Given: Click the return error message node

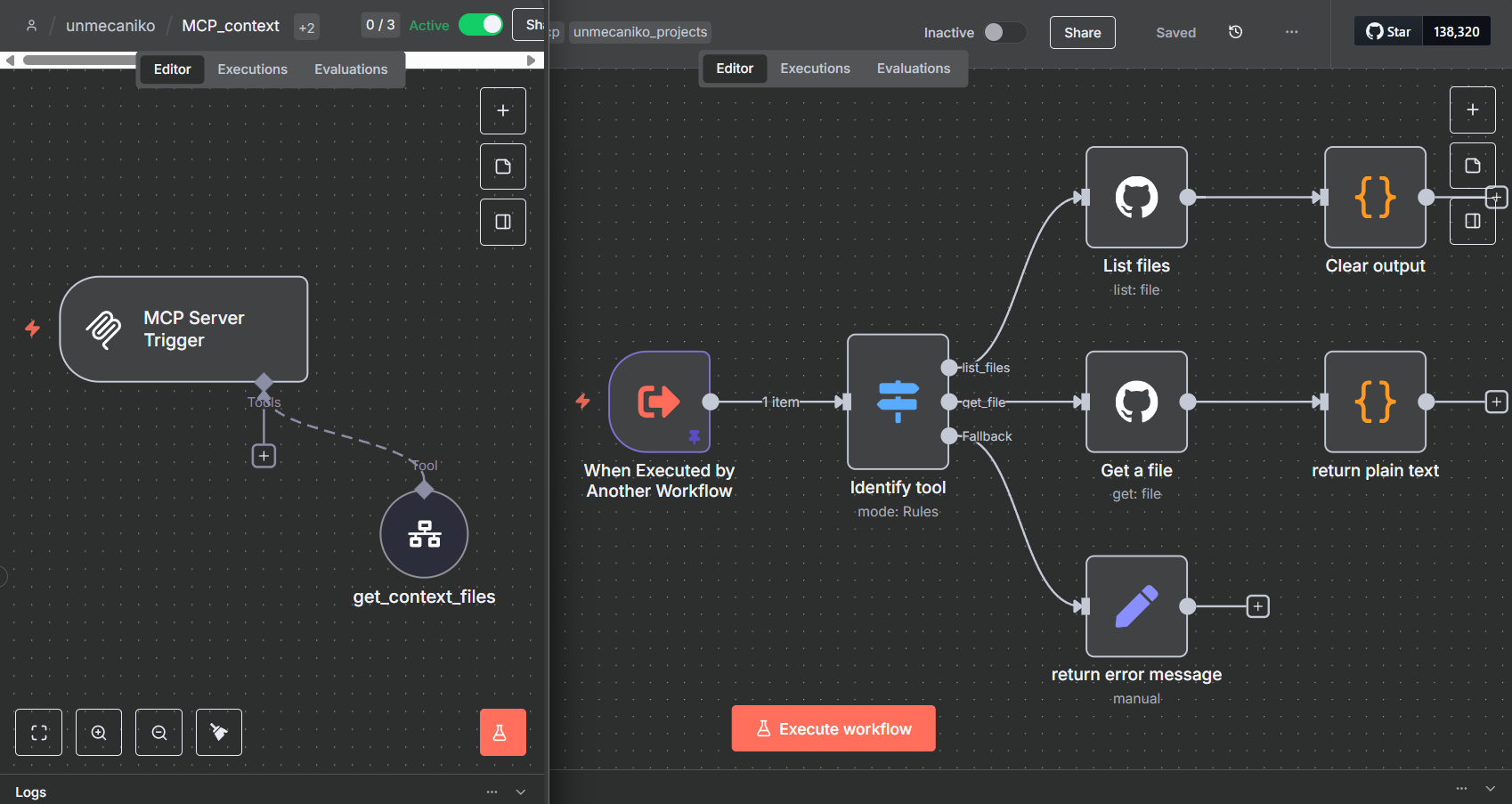Looking at the screenshot, I should [1136, 606].
